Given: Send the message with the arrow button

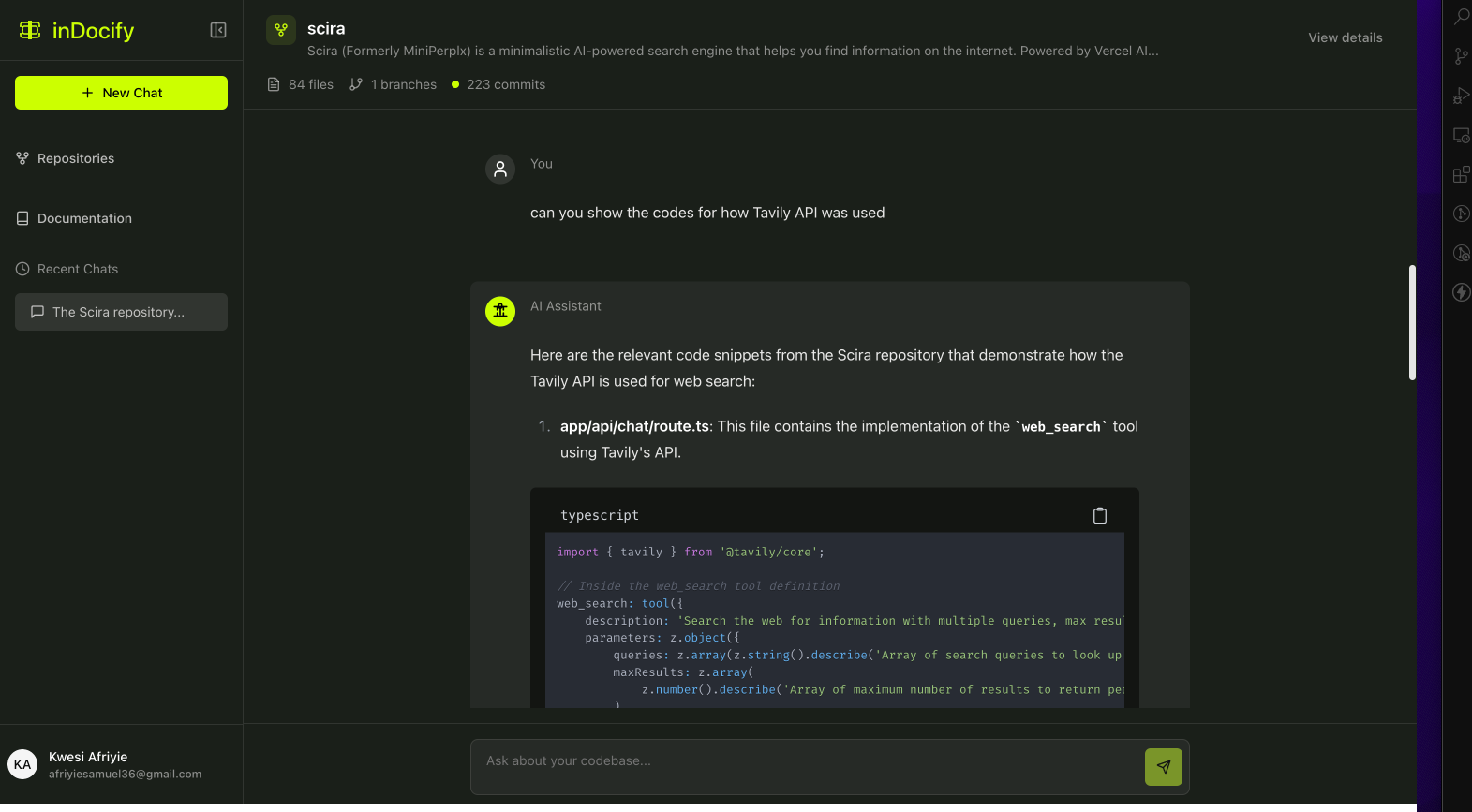Looking at the screenshot, I should 1164,767.
